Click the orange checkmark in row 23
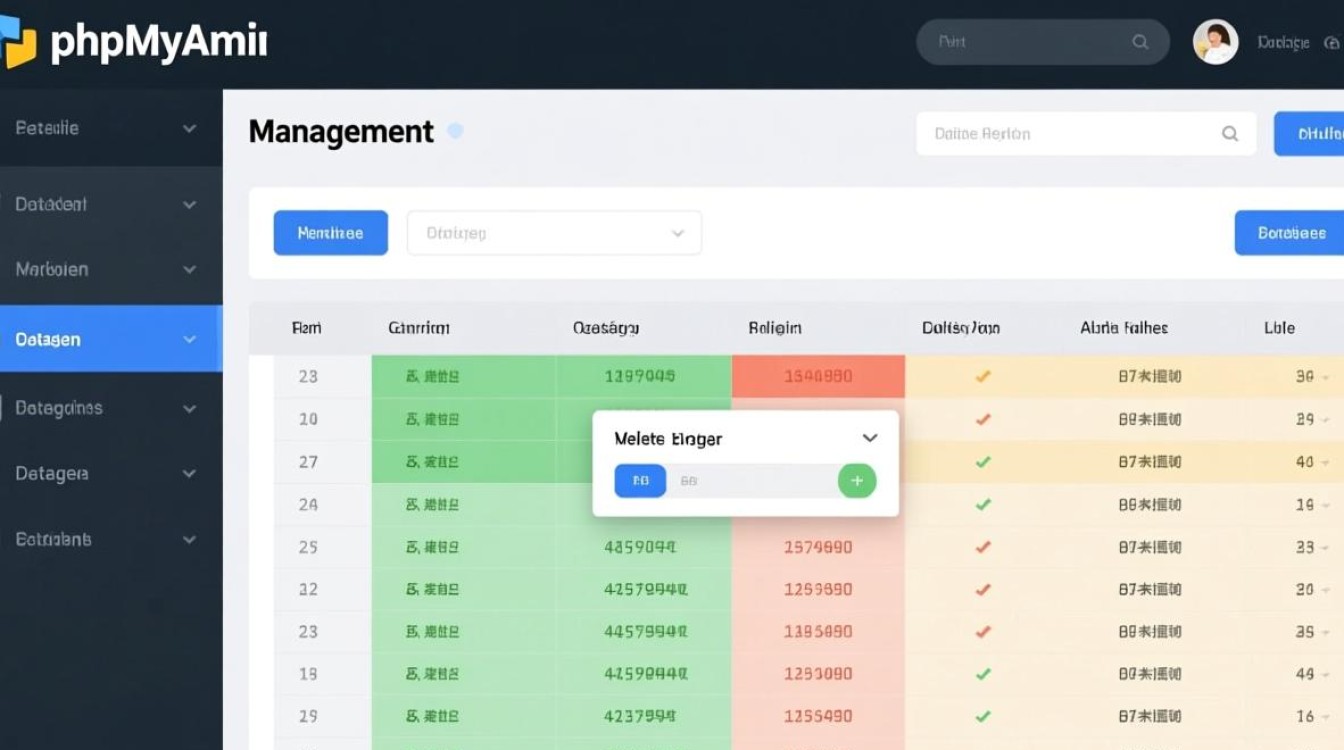 (983, 377)
